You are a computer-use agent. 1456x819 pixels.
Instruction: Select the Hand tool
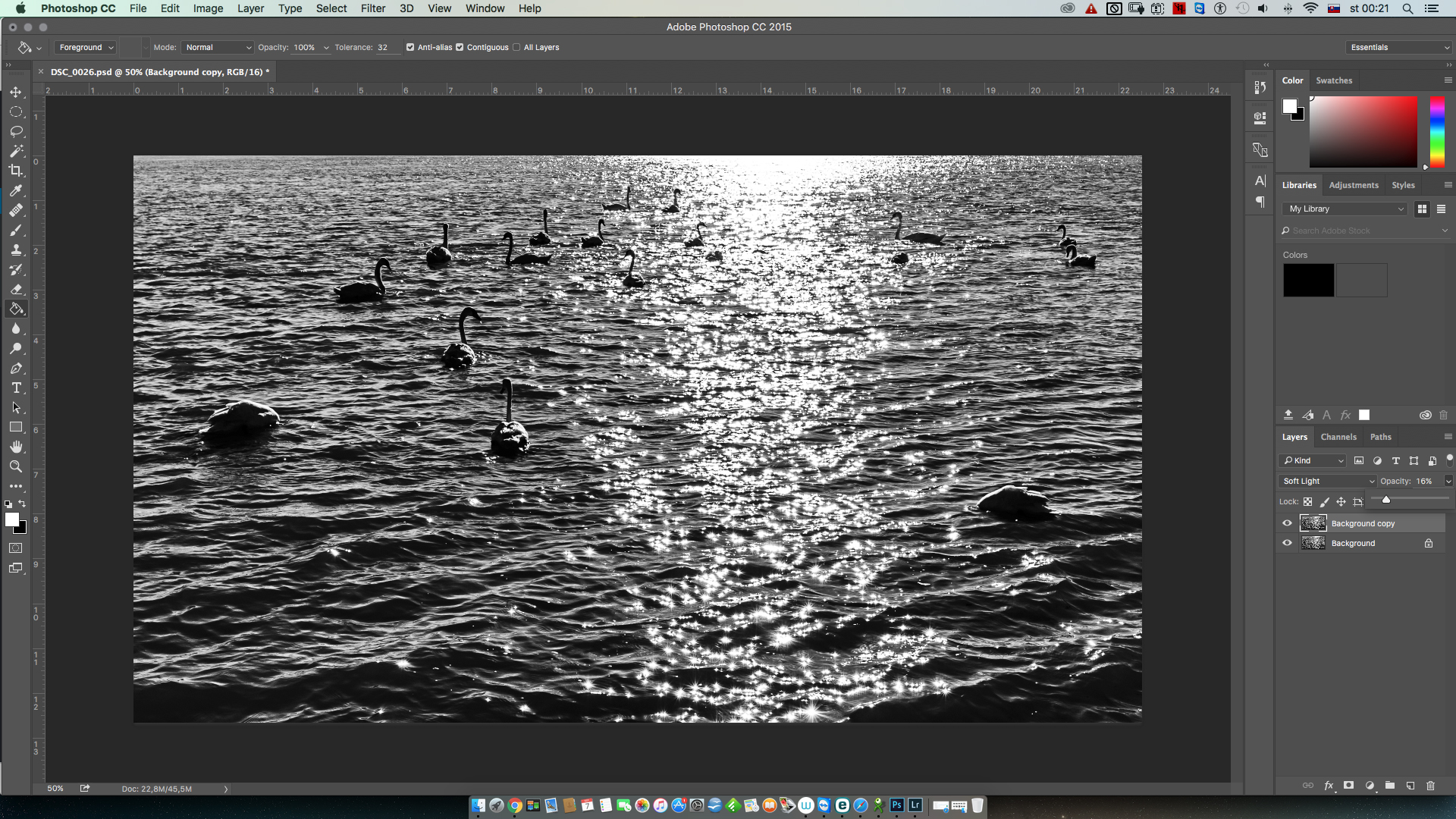pyautogui.click(x=16, y=447)
